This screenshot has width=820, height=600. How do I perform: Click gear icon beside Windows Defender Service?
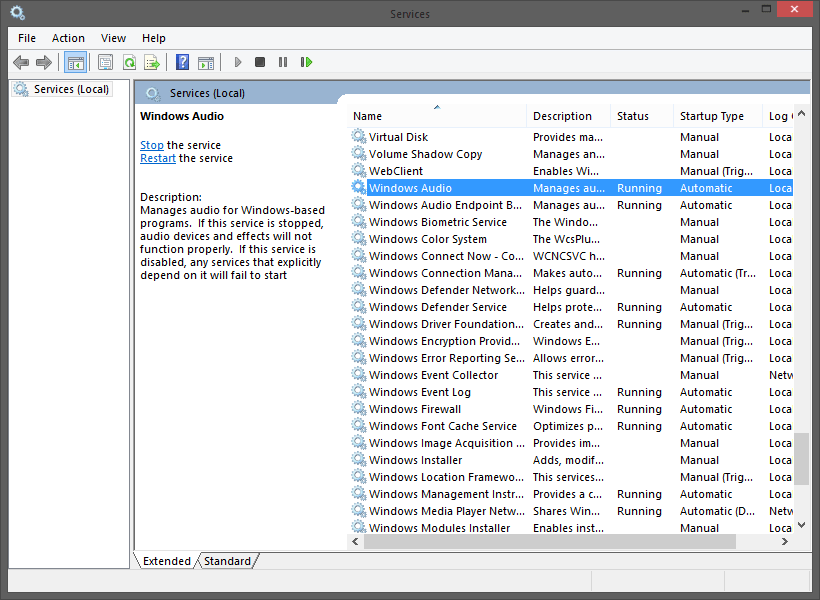[358, 307]
